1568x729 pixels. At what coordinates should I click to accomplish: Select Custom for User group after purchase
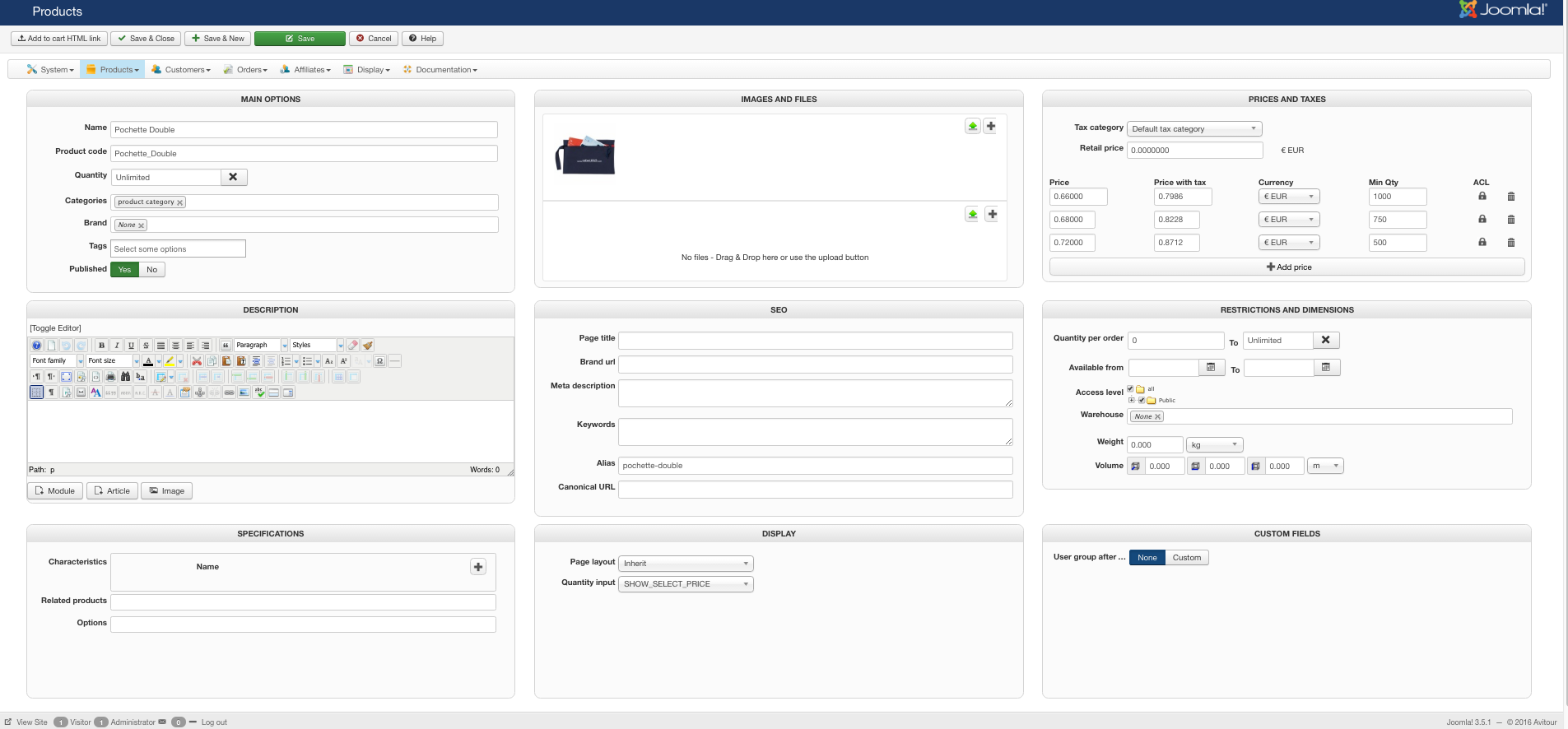pyautogui.click(x=1186, y=558)
